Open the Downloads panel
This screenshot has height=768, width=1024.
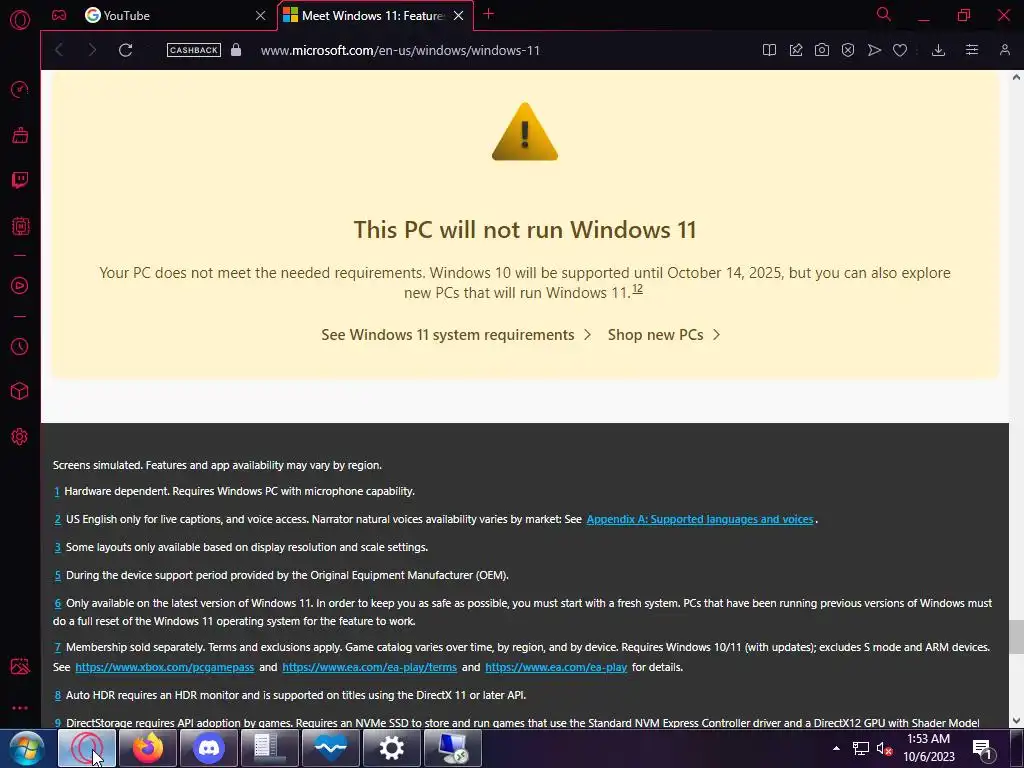coord(938,50)
